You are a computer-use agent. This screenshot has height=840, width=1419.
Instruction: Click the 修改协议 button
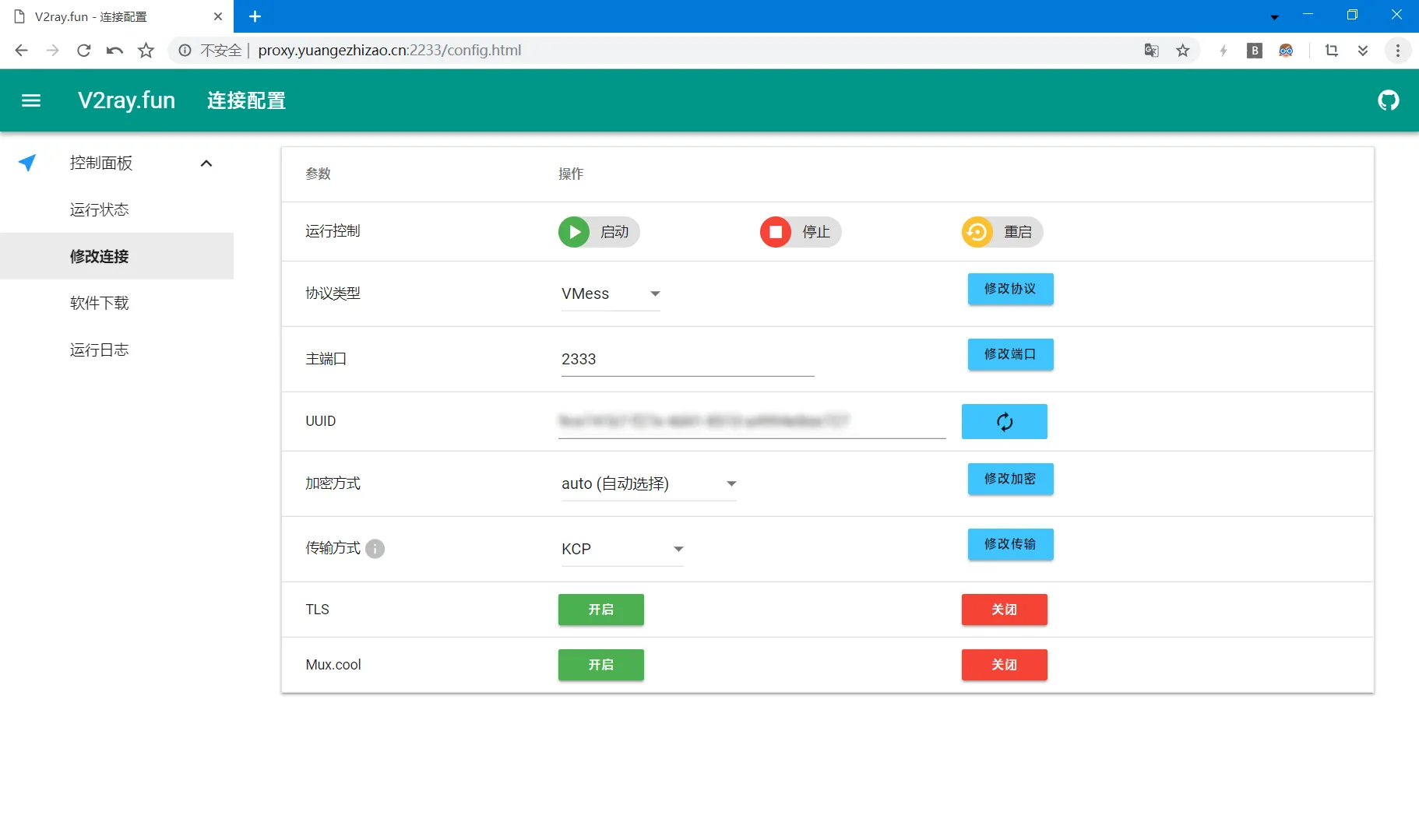[1010, 289]
